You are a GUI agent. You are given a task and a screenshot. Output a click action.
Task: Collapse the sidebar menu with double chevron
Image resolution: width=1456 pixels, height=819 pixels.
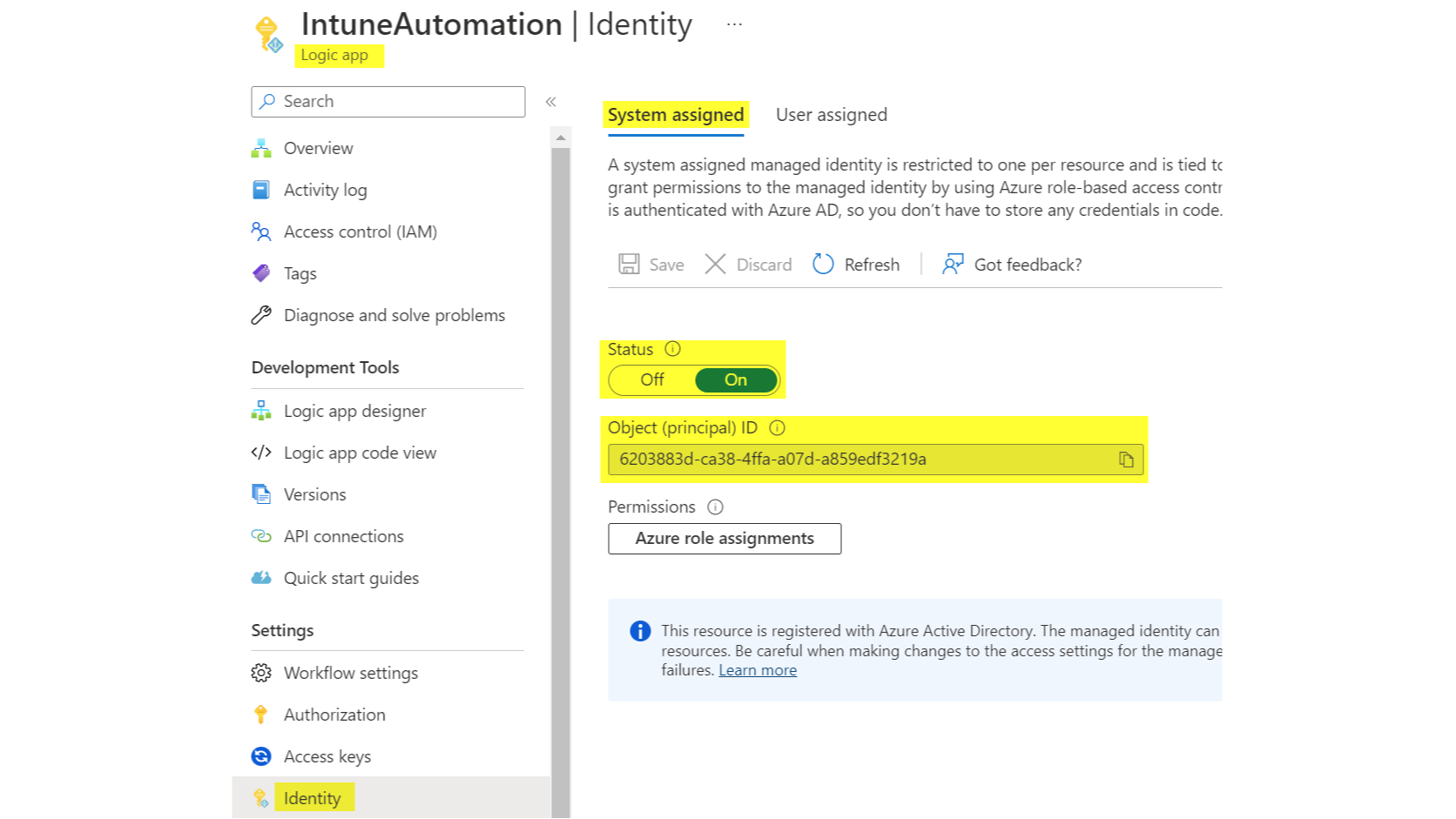551,102
